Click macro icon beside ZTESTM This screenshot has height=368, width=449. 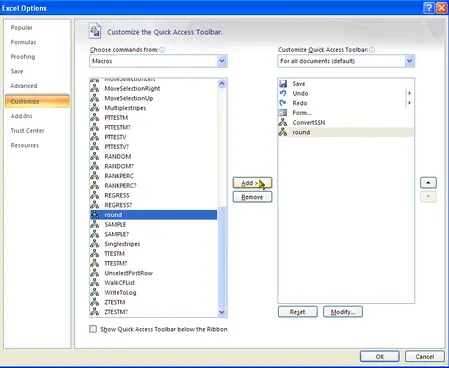pyautogui.click(x=95, y=302)
